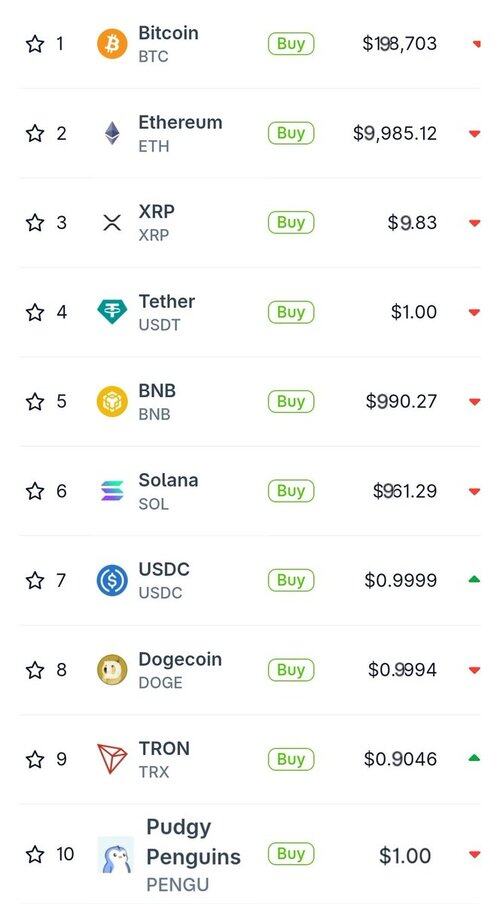Click the Bitcoin logo icon

coord(112,44)
